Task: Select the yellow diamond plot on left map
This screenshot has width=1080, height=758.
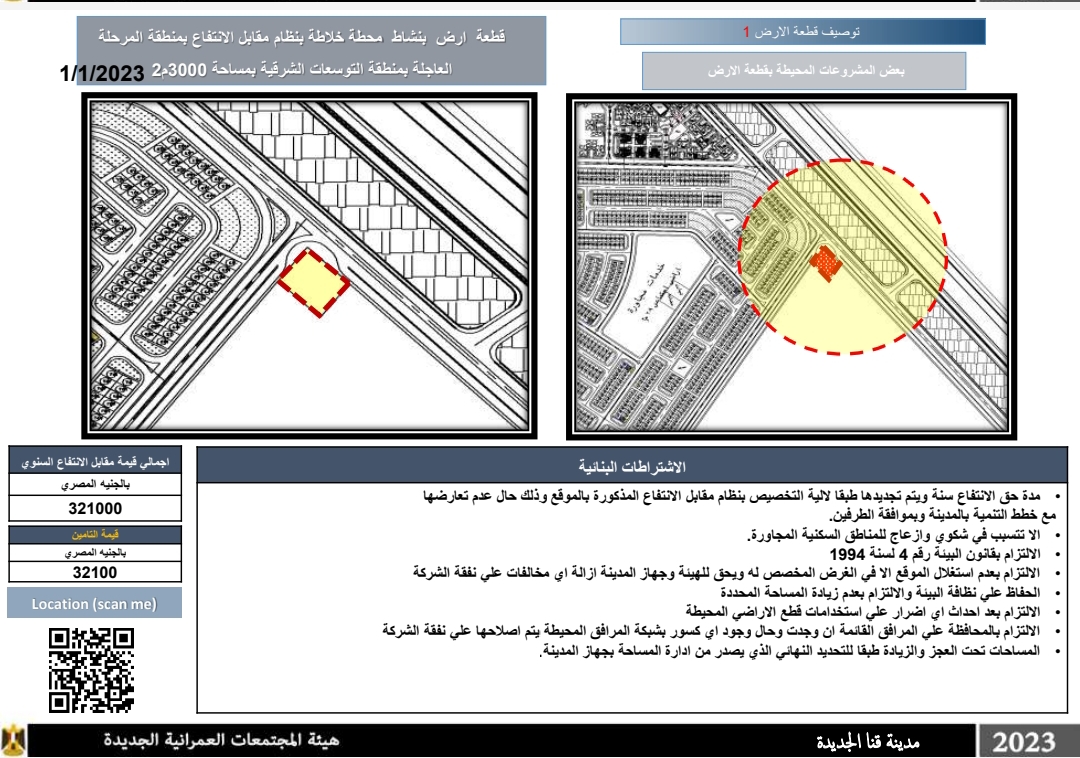Action: pos(313,282)
